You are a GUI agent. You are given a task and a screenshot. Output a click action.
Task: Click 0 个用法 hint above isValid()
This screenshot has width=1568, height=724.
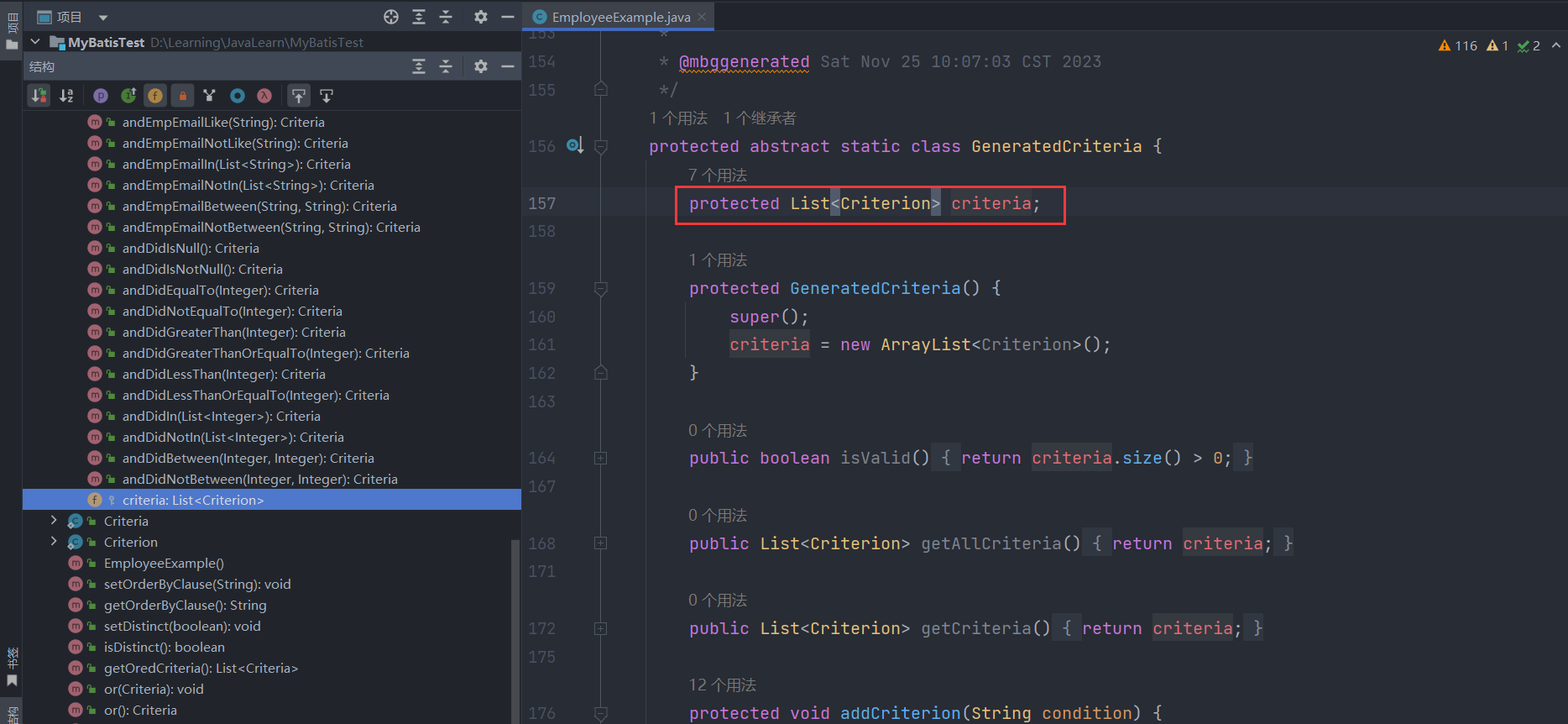click(718, 431)
